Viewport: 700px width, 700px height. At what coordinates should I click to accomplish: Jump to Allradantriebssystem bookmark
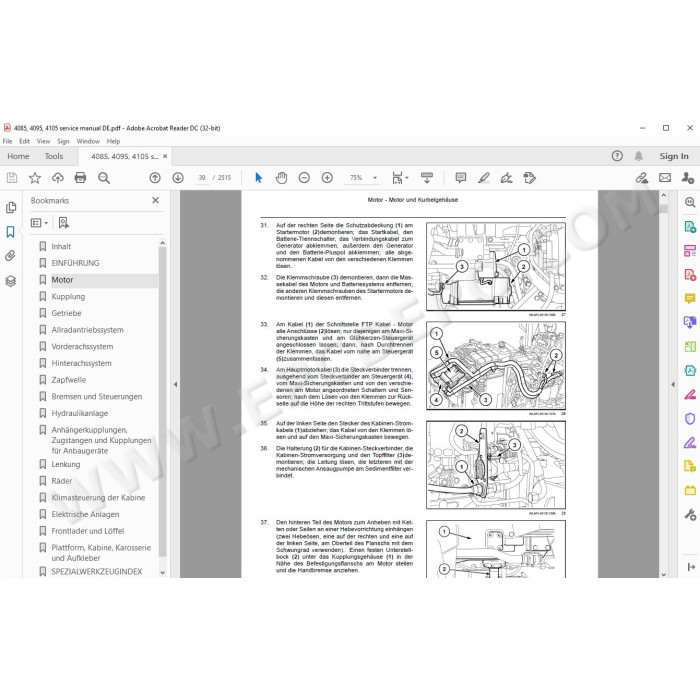pyautogui.click(x=87, y=330)
